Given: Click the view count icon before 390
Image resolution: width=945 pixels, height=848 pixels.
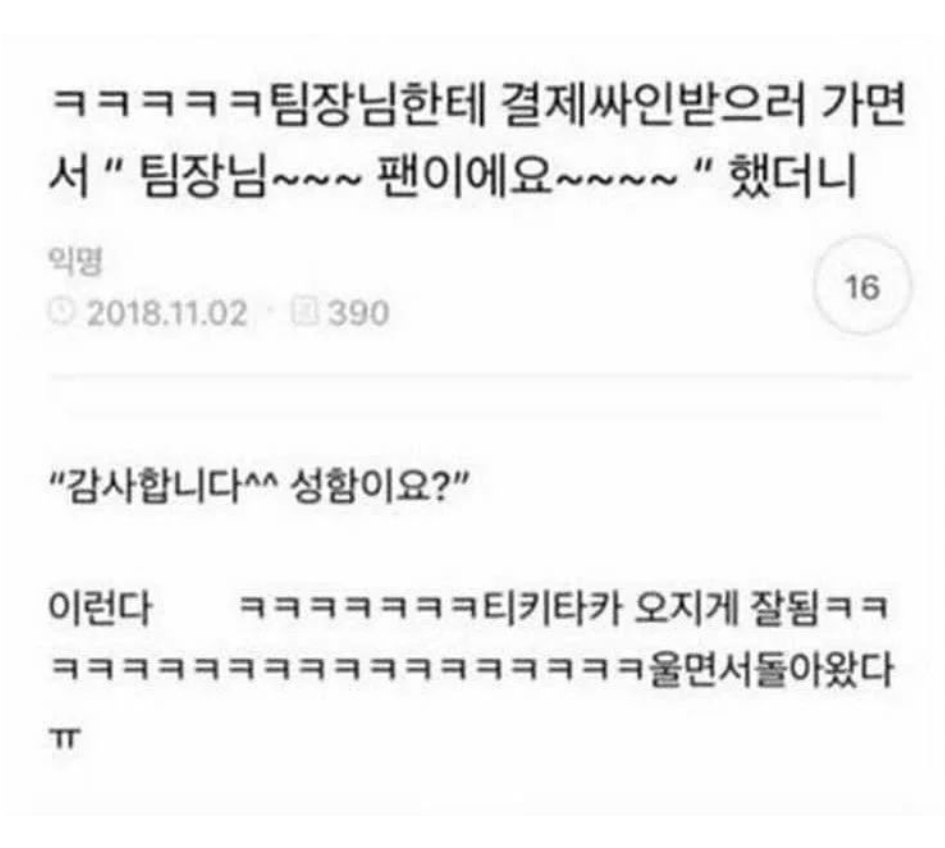Looking at the screenshot, I should click(304, 312).
